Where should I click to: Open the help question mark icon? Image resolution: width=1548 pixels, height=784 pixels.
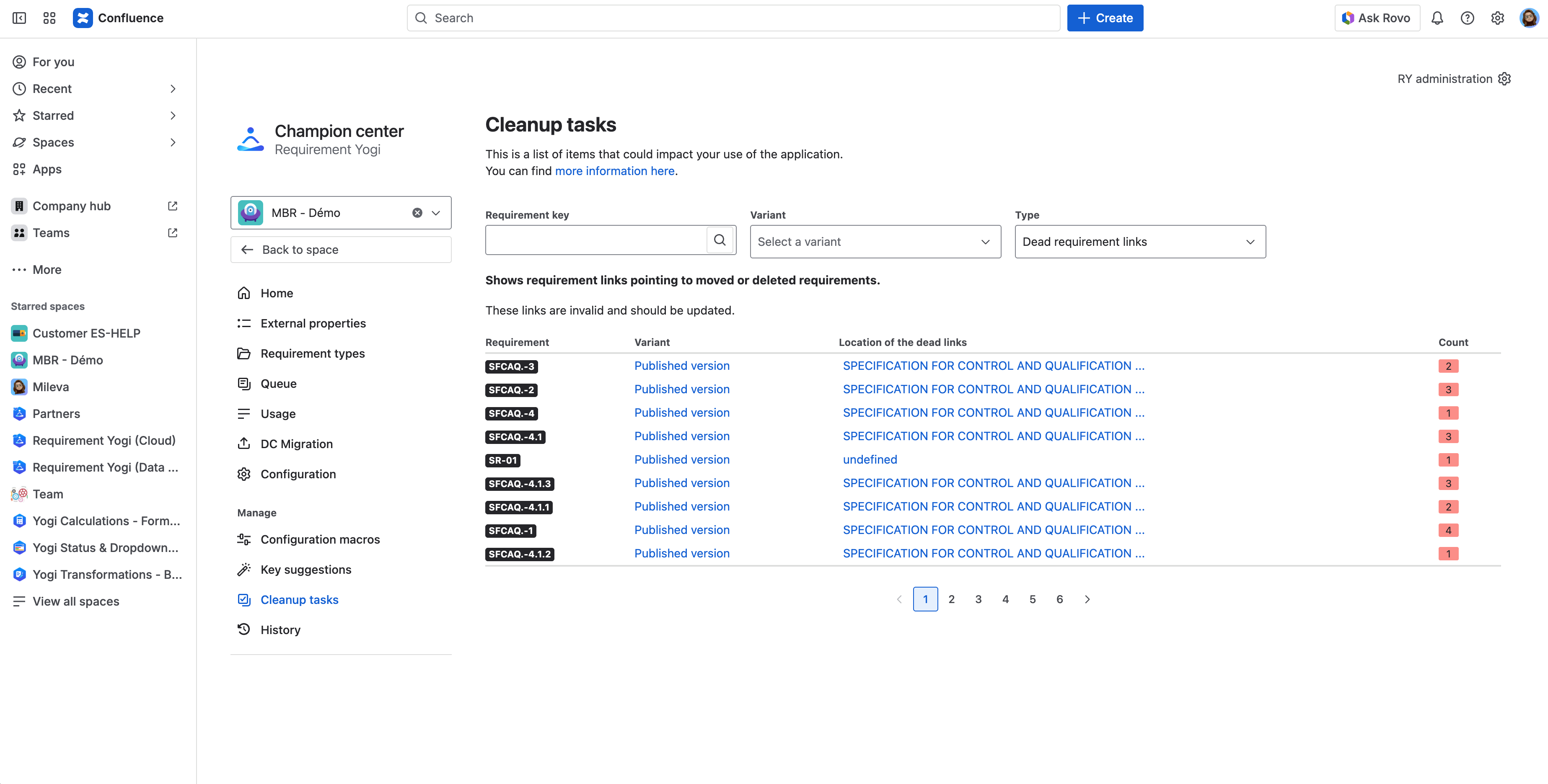tap(1467, 18)
